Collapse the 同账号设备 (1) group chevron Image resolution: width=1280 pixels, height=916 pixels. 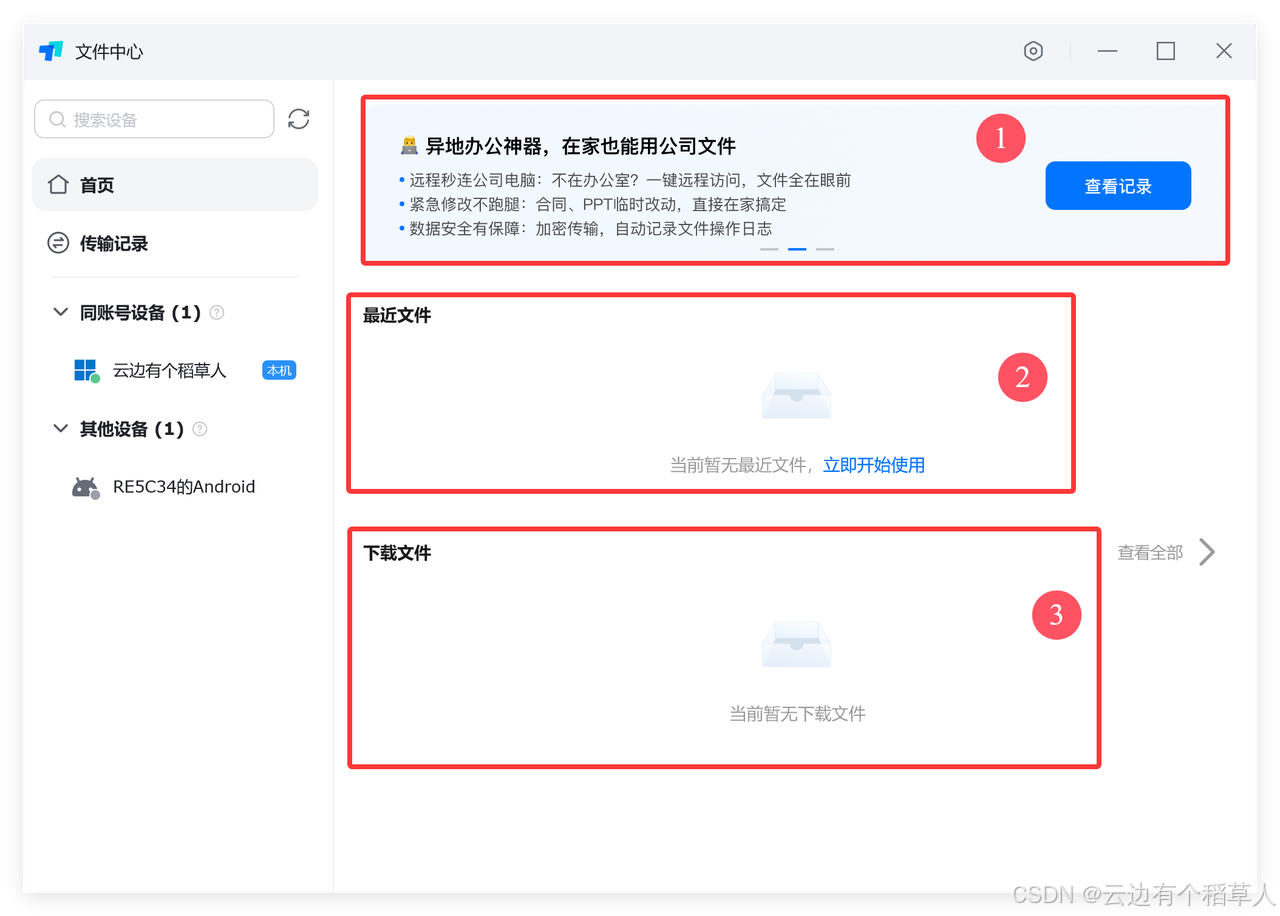(60, 313)
